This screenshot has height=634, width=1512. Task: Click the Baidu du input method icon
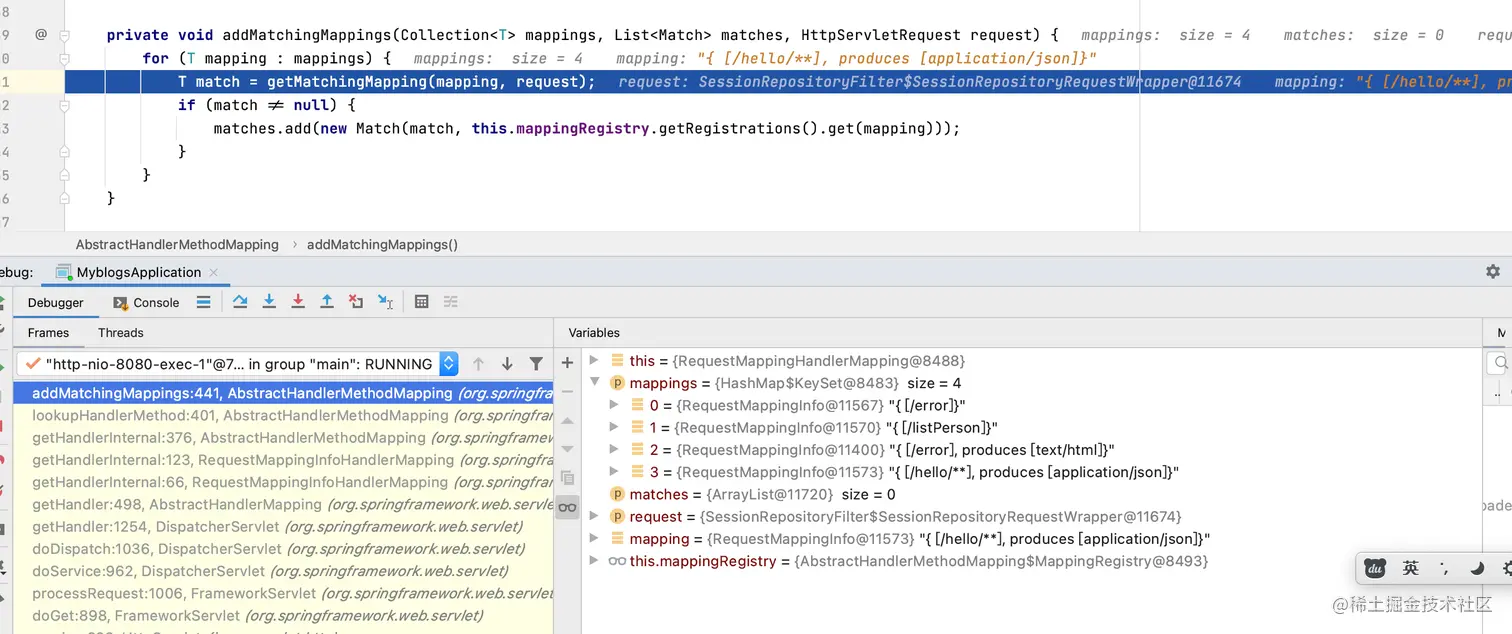coord(1376,568)
